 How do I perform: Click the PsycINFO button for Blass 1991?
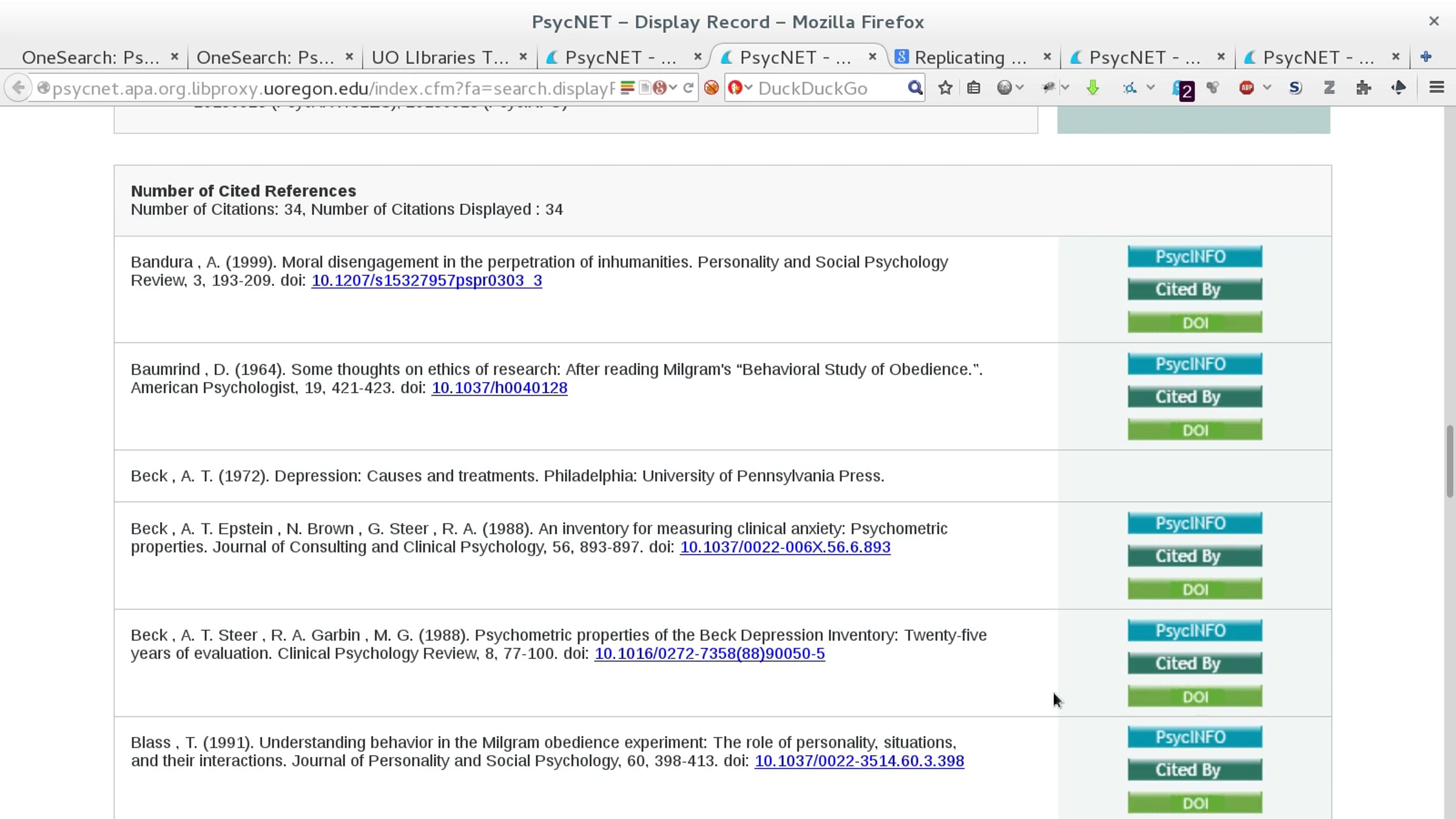[x=1195, y=737]
